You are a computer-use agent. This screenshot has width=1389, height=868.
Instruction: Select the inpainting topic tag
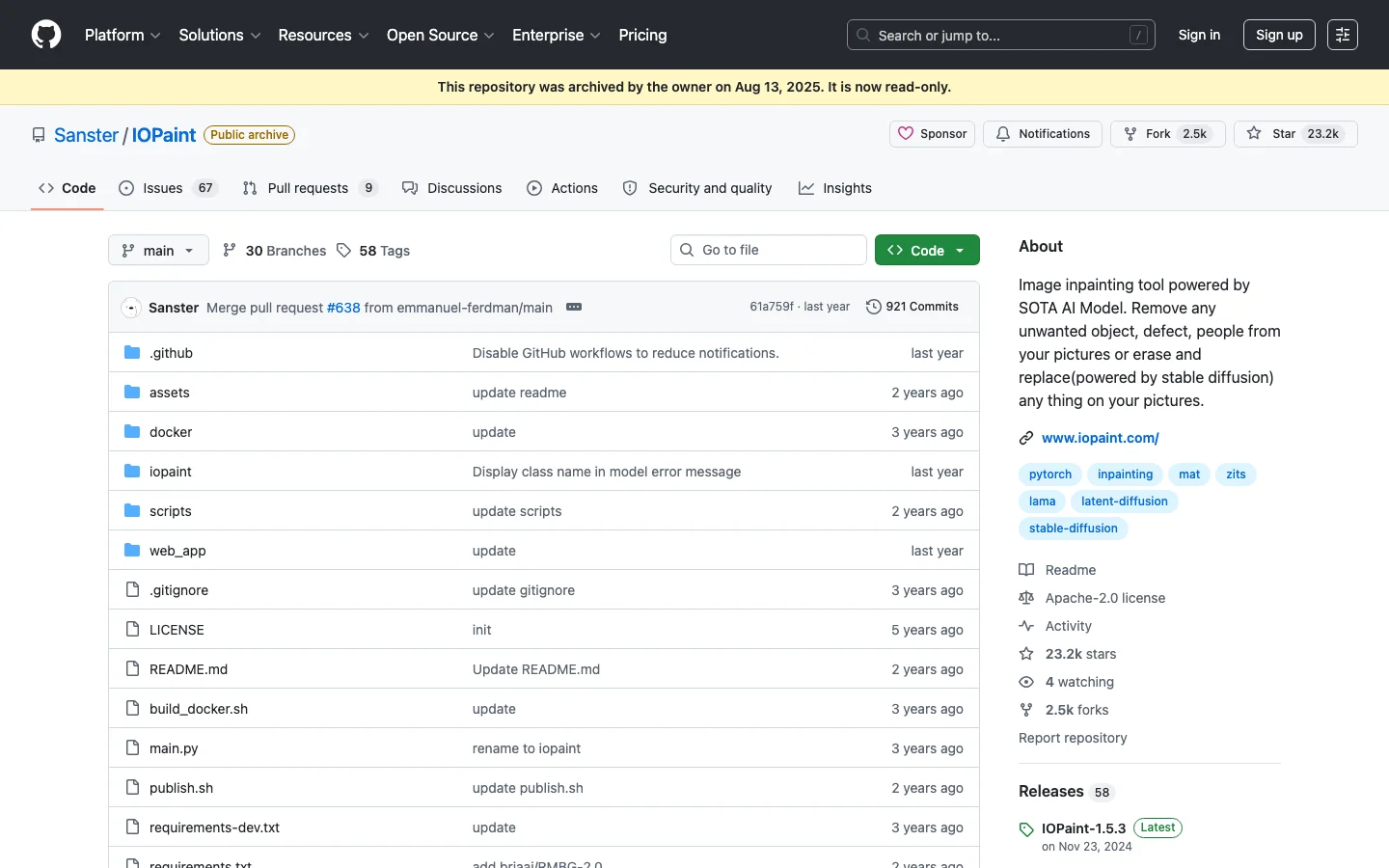coord(1125,475)
